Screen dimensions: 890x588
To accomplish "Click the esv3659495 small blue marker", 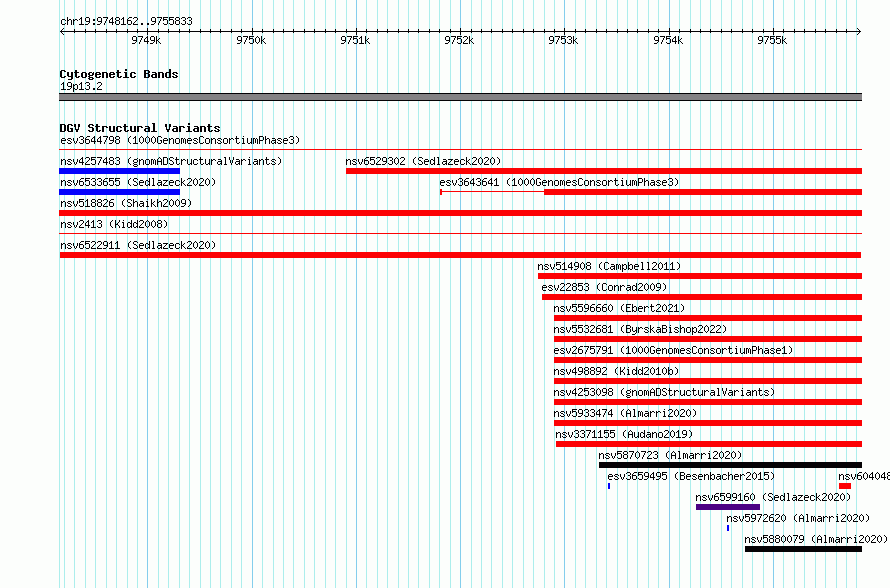I will 609,486.
